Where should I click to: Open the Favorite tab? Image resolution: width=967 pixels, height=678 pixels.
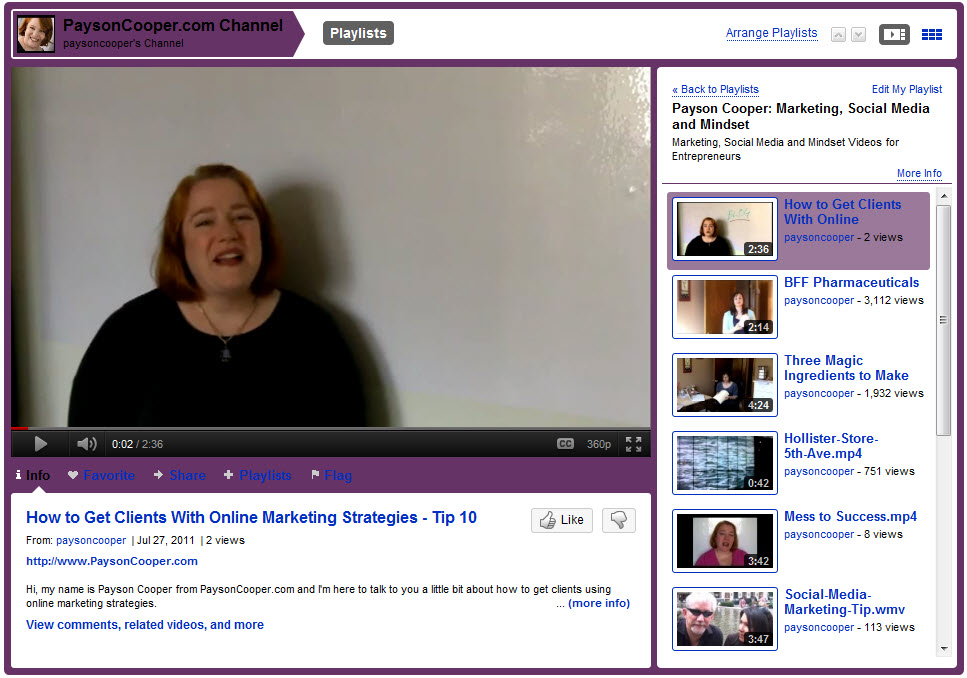[109, 475]
